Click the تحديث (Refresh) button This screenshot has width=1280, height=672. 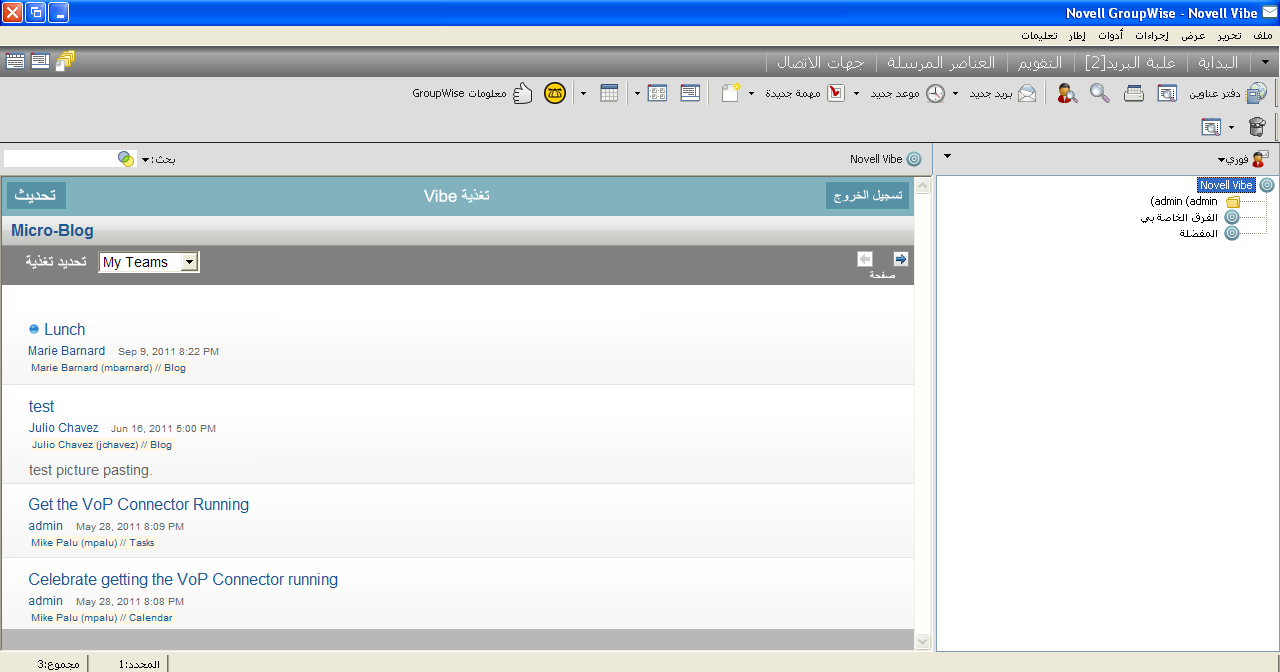click(x=36, y=195)
